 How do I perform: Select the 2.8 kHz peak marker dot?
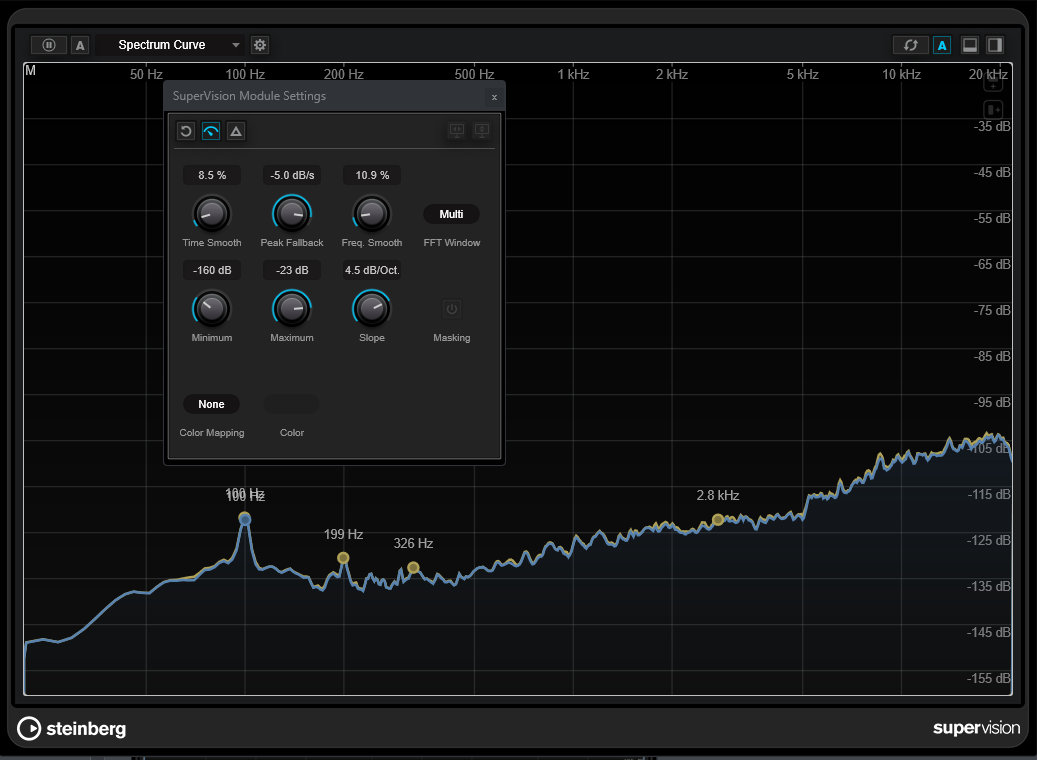click(x=718, y=520)
